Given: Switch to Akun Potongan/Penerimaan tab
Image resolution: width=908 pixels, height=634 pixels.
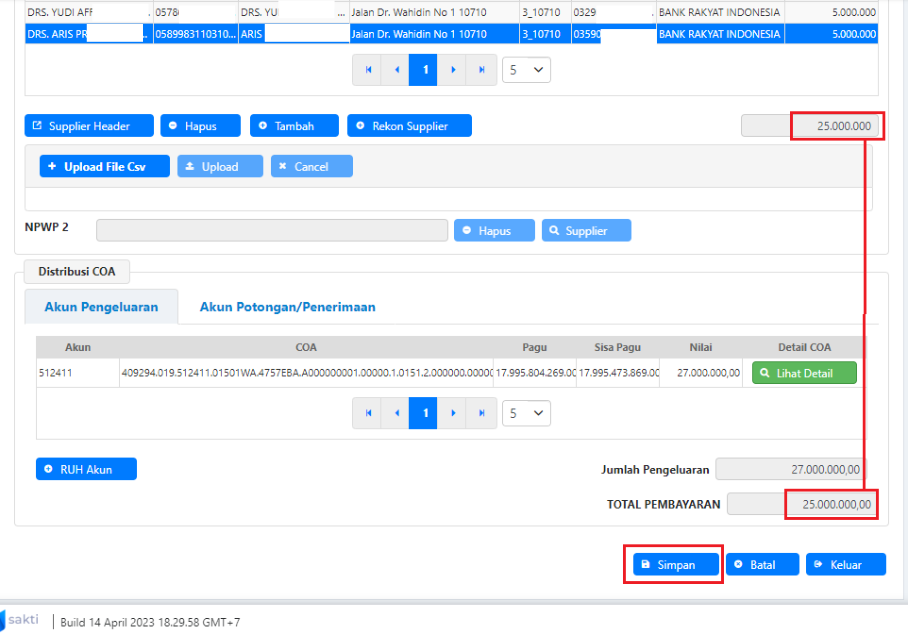Looking at the screenshot, I should [287, 307].
